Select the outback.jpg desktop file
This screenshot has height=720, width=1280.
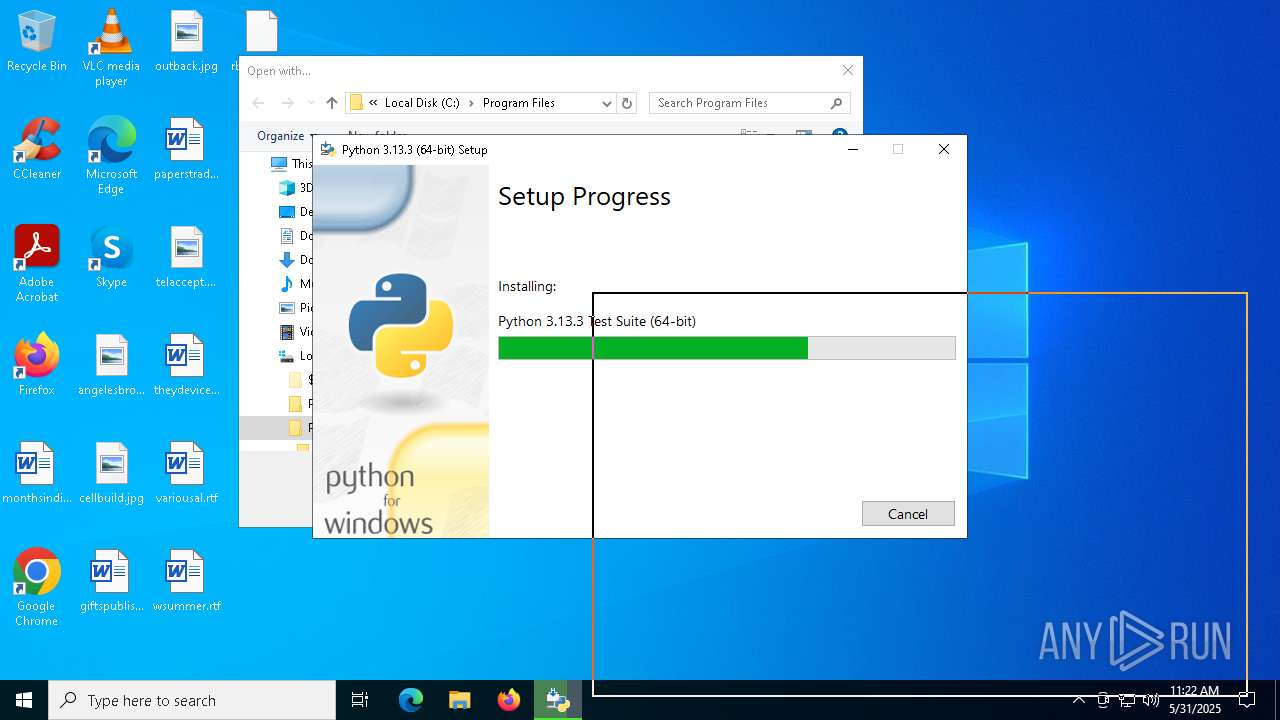[186, 41]
